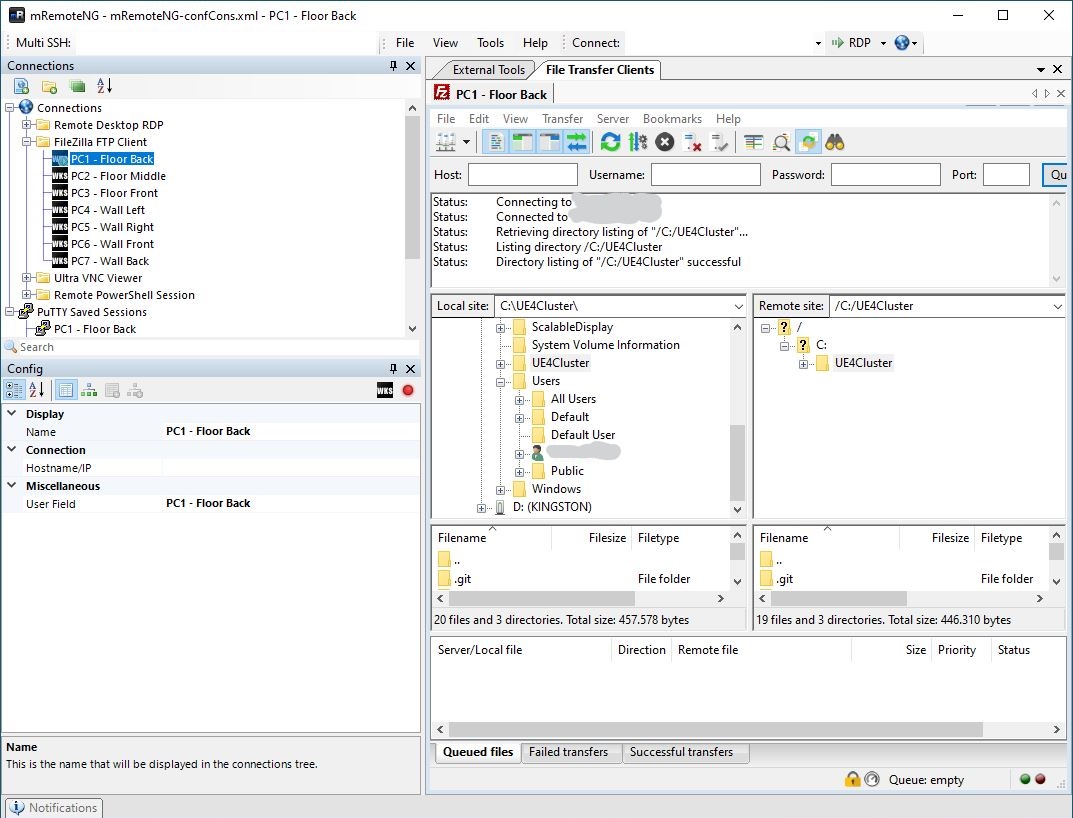Toggle message log display in FileZilla
The width and height of the screenshot is (1073, 818).
[x=496, y=142]
